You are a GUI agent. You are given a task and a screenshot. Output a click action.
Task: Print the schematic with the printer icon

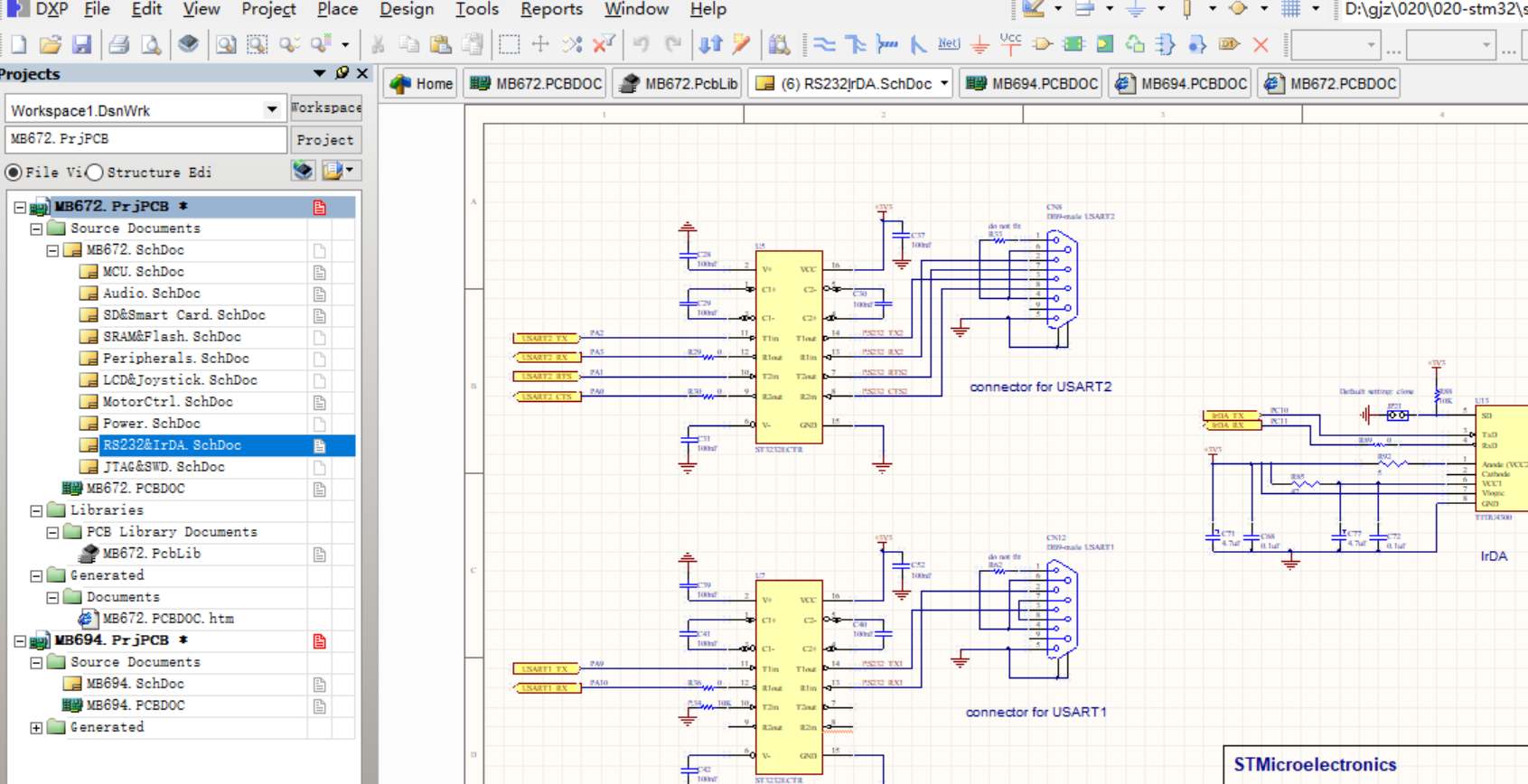click(x=118, y=44)
